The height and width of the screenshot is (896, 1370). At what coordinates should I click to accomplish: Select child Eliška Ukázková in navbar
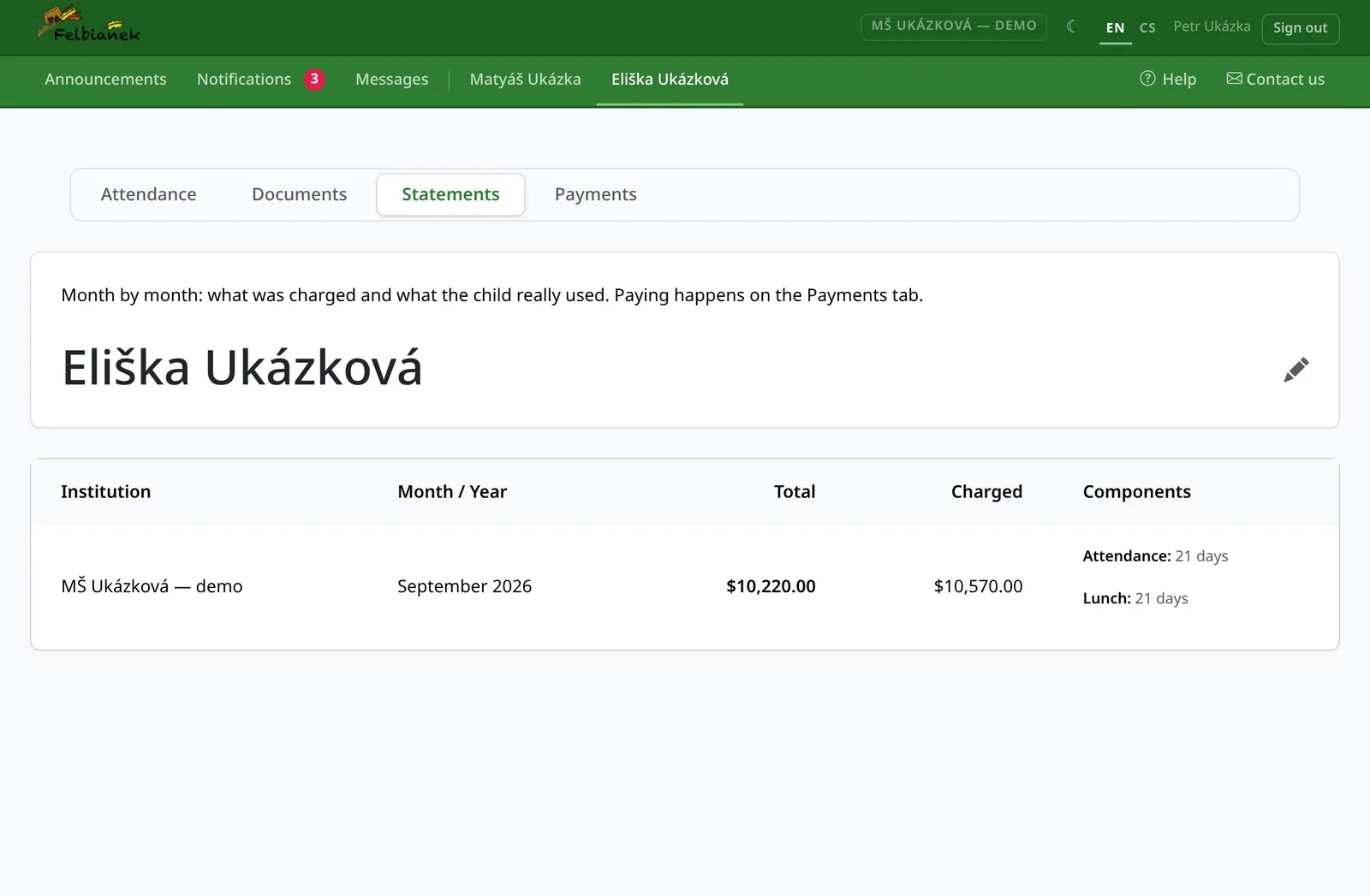coord(670,79)
